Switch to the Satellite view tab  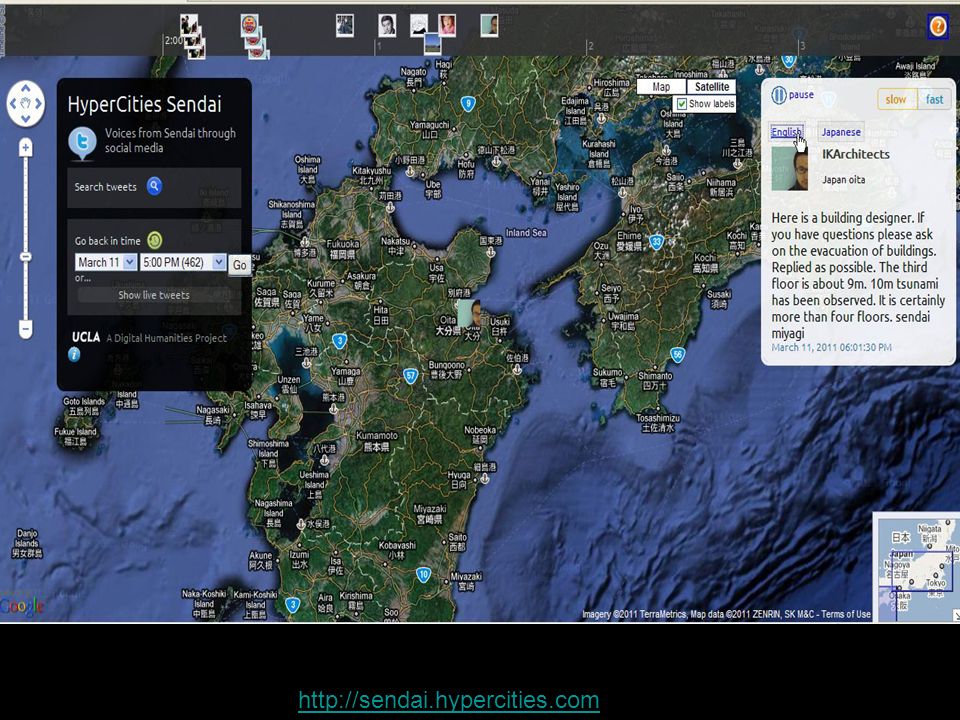click(x=711, y=87)
